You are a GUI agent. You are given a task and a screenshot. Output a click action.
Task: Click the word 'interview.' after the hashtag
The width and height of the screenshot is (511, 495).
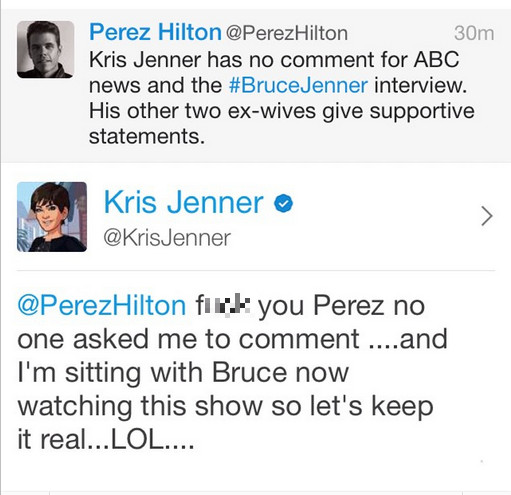420,85
